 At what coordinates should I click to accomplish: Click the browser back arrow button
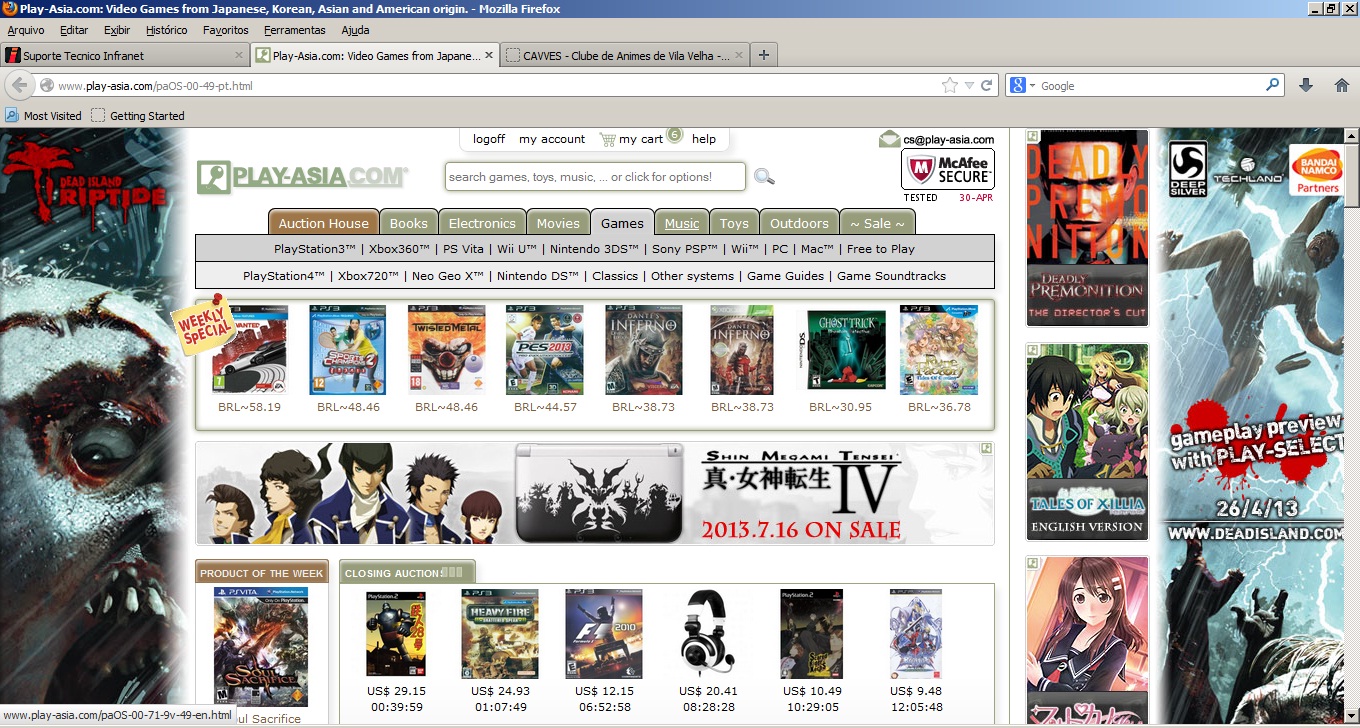click(x=19, y=86)
